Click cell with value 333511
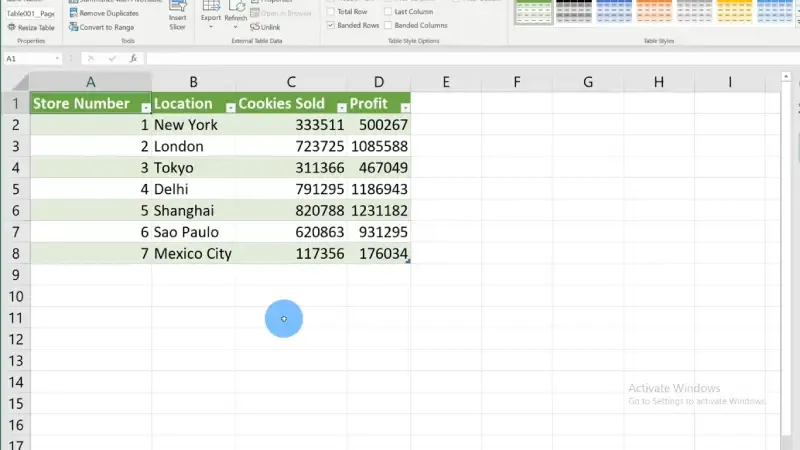 tap(291, 125)
